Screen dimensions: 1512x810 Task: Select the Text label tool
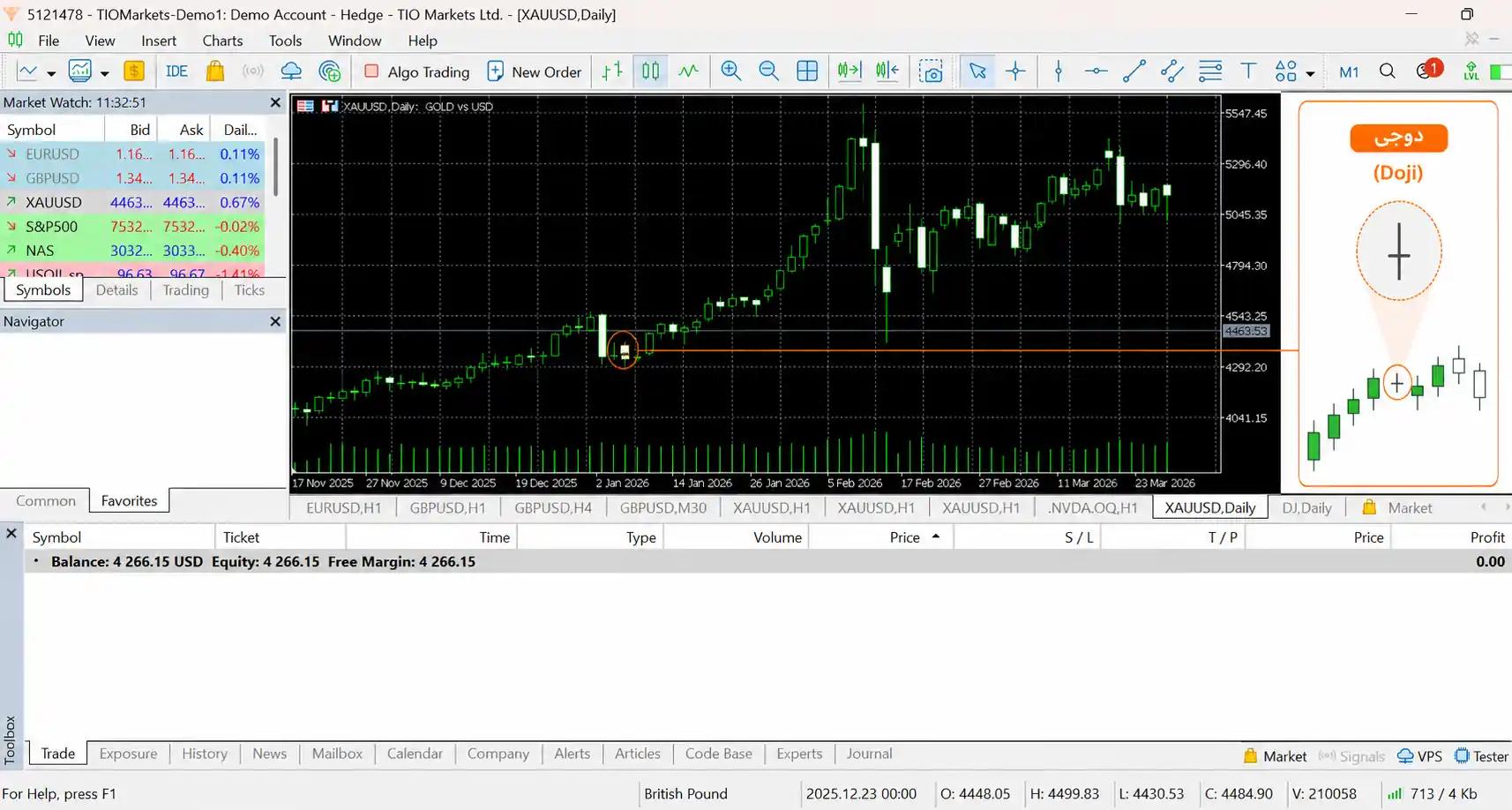1248,71
